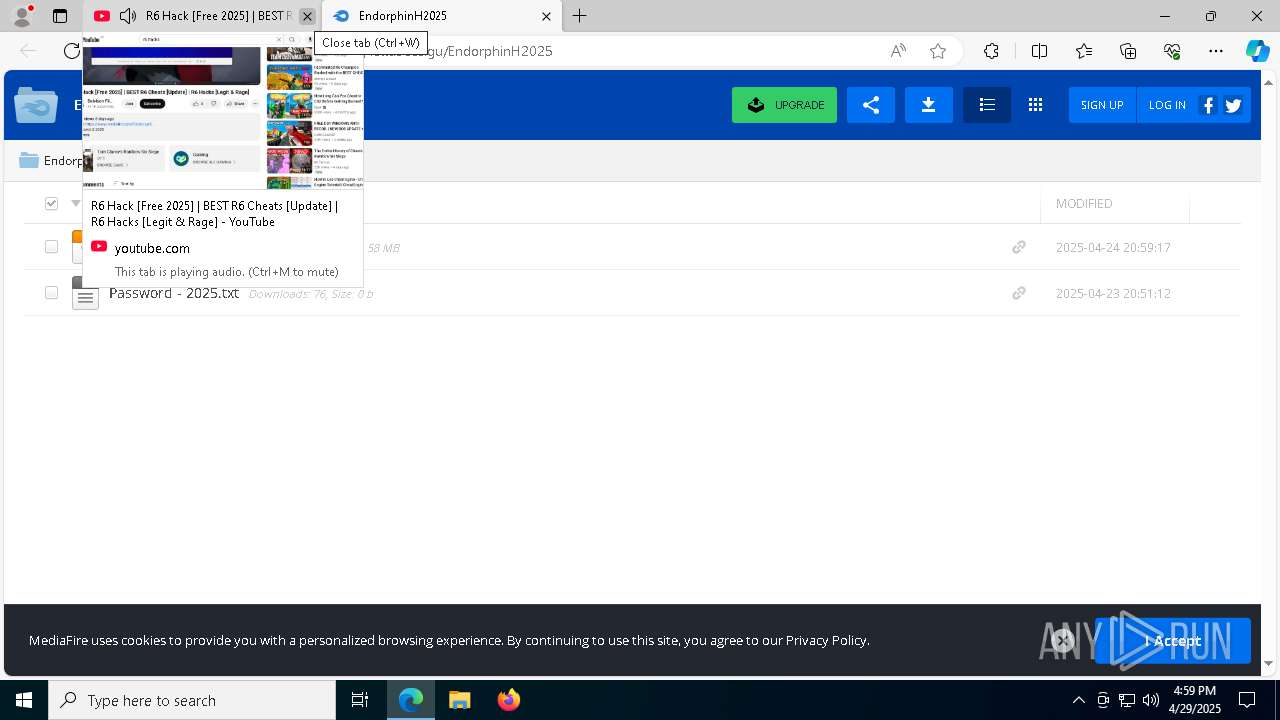Viewport: 1280px width, 720px height.
Task: Dismiss the cookie banner with X
Action: pyautogui.click(x=1063, y=640)
